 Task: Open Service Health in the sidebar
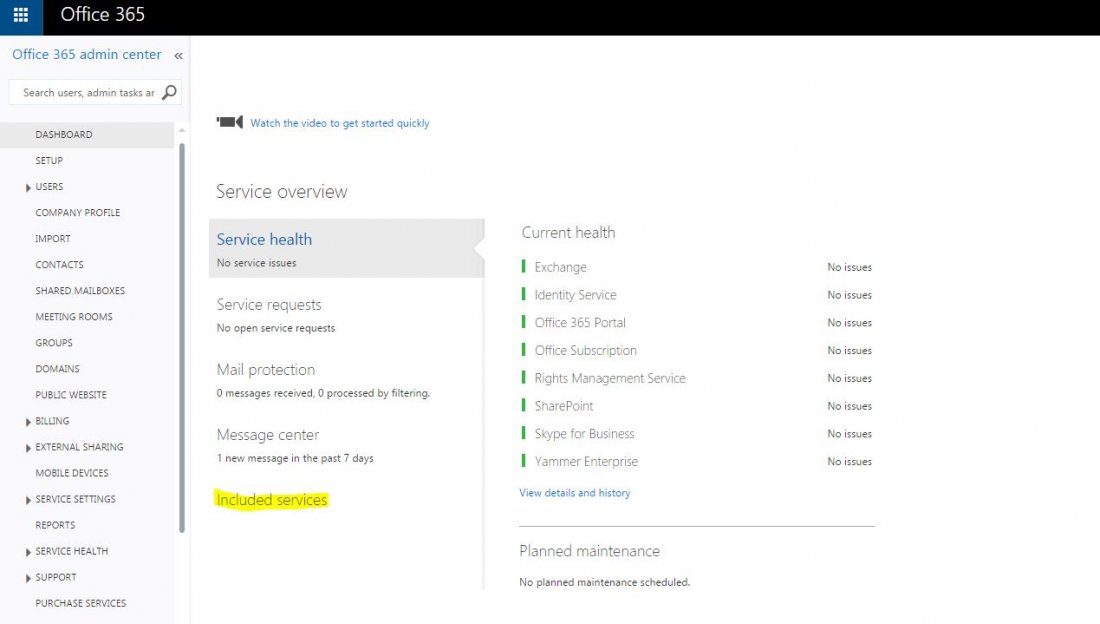72,551
